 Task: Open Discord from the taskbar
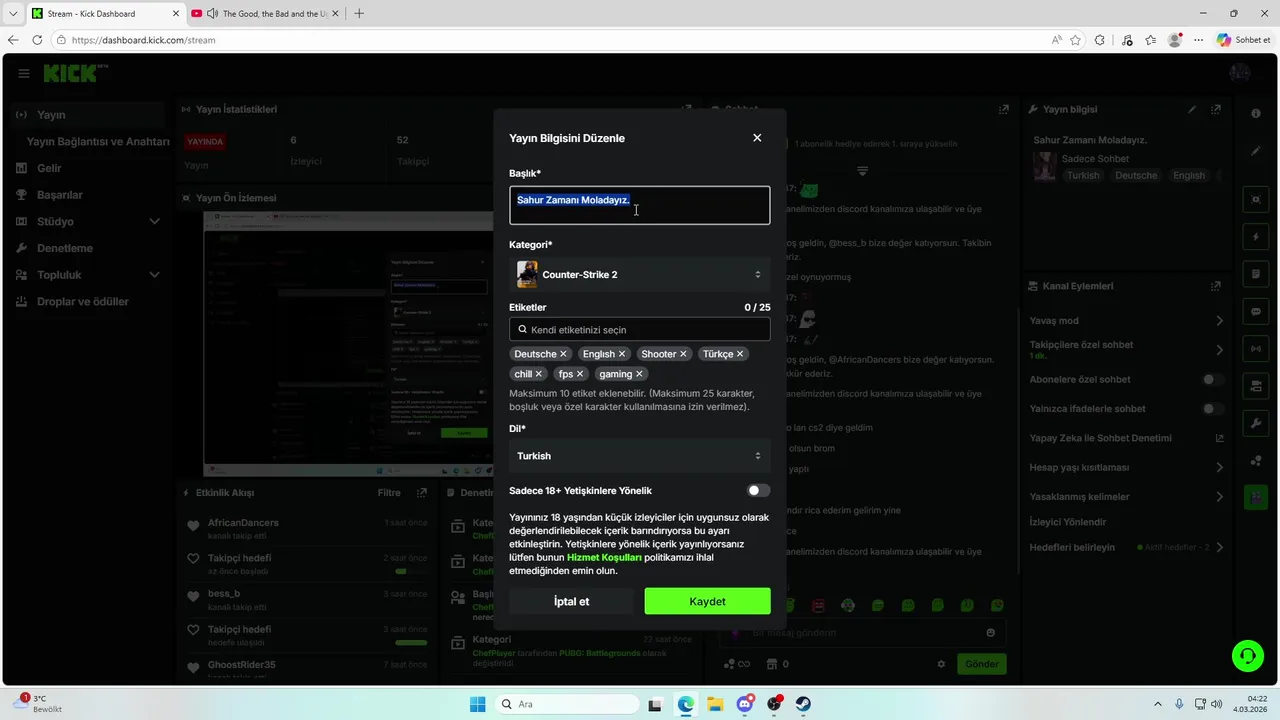(744, 704)
